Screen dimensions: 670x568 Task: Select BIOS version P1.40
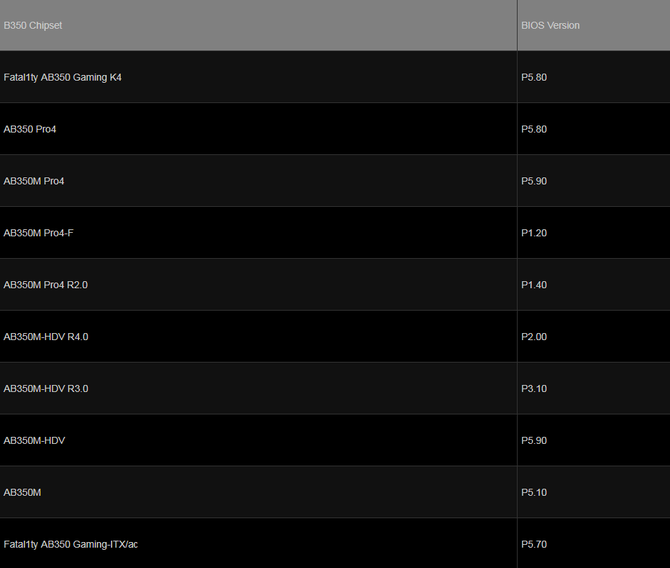[534, 285]
